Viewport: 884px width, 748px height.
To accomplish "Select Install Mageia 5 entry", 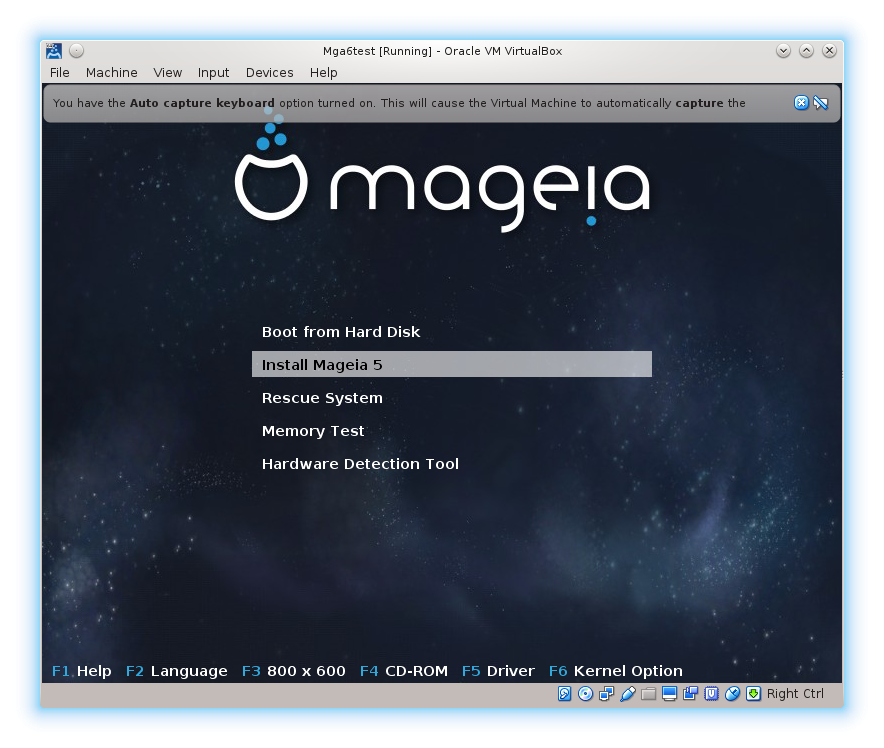I will pos(452,365).
